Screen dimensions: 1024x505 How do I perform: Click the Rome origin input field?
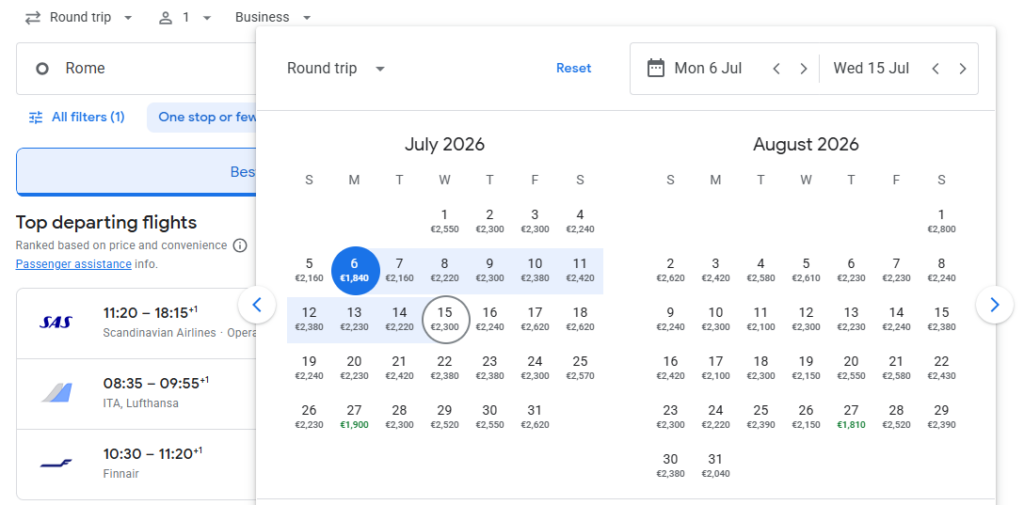coord(137,69)
